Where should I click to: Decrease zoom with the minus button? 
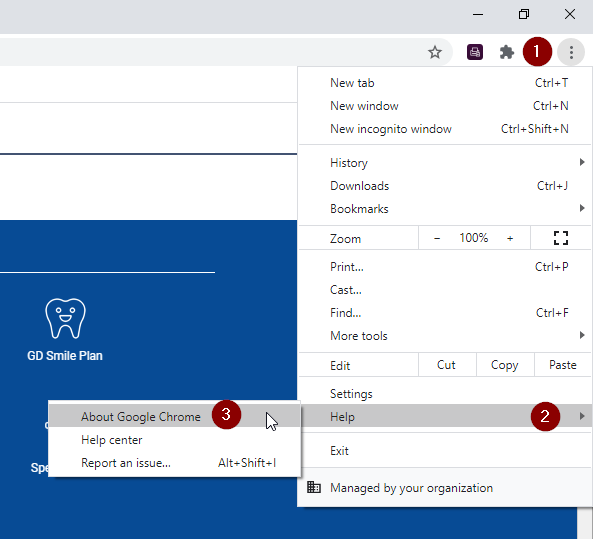(437, 238)
